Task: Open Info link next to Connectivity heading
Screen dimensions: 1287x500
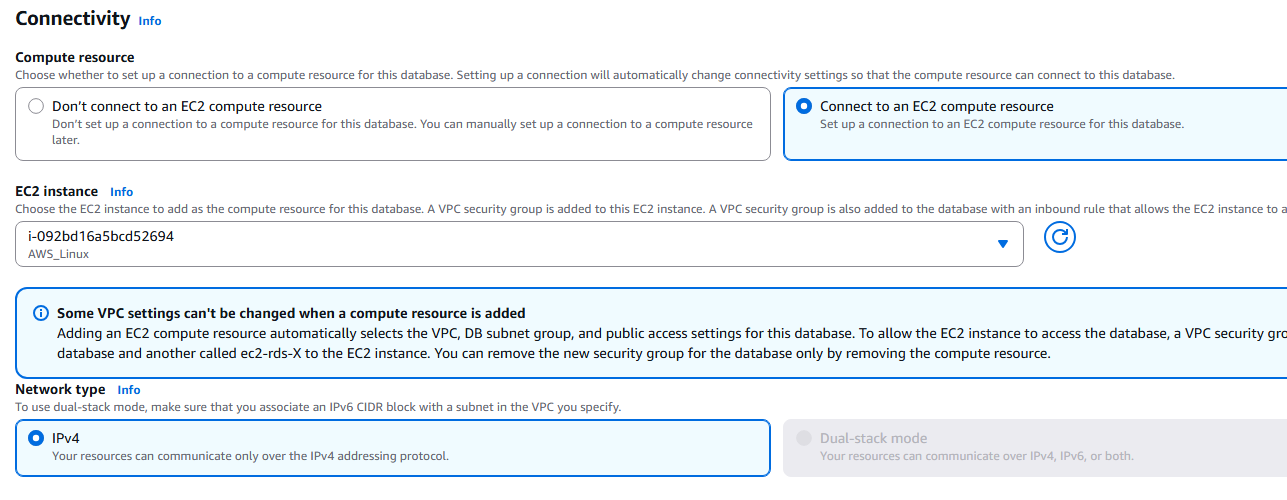Action: tap(149, 21)
